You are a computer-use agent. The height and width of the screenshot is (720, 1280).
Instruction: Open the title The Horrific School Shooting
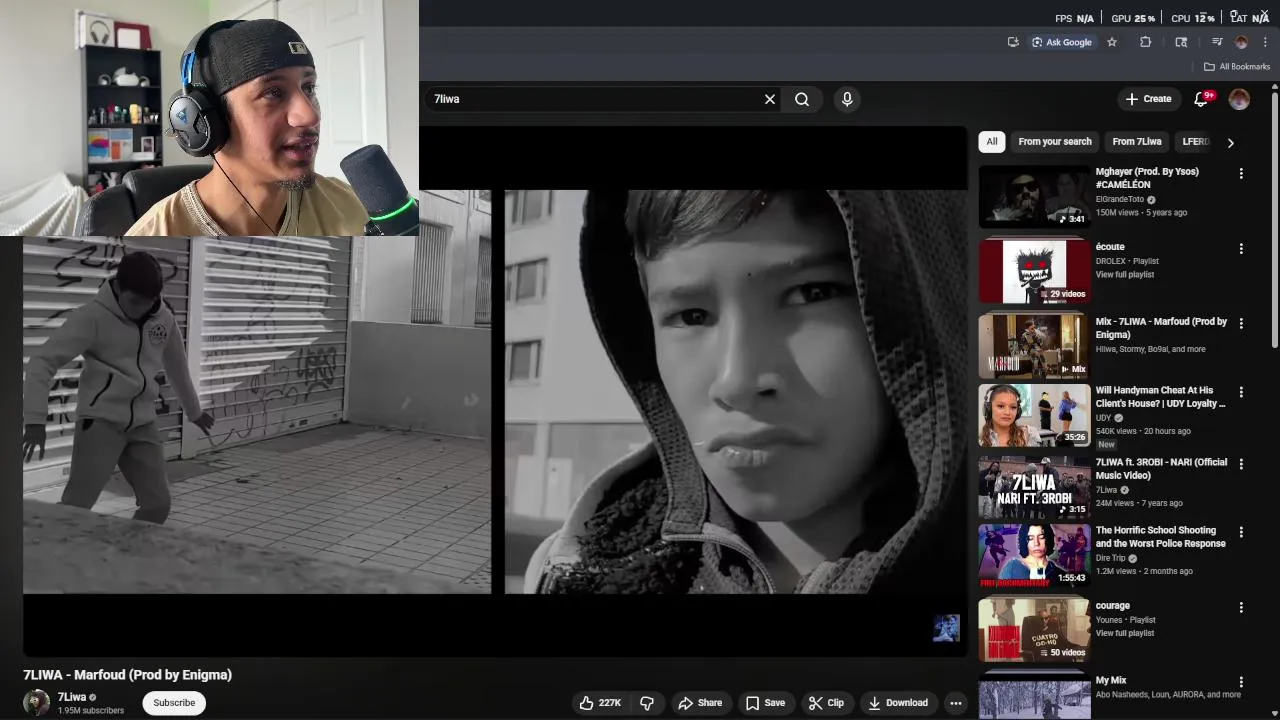point(1160,537)
